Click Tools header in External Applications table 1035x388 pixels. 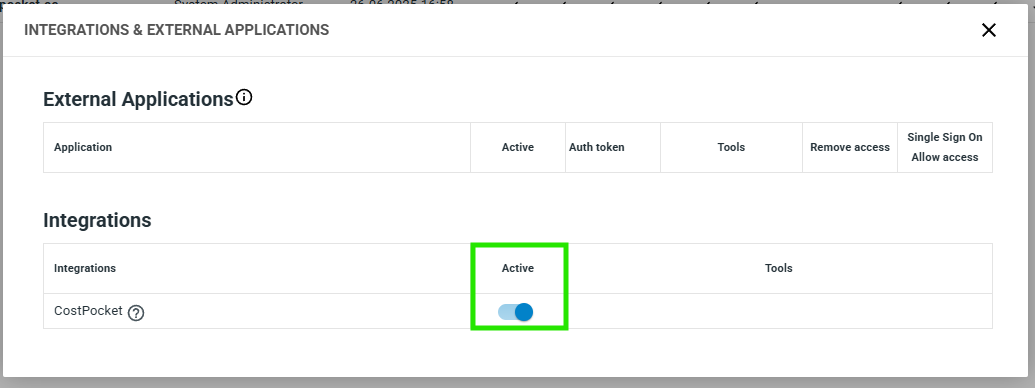click(731, 147)
